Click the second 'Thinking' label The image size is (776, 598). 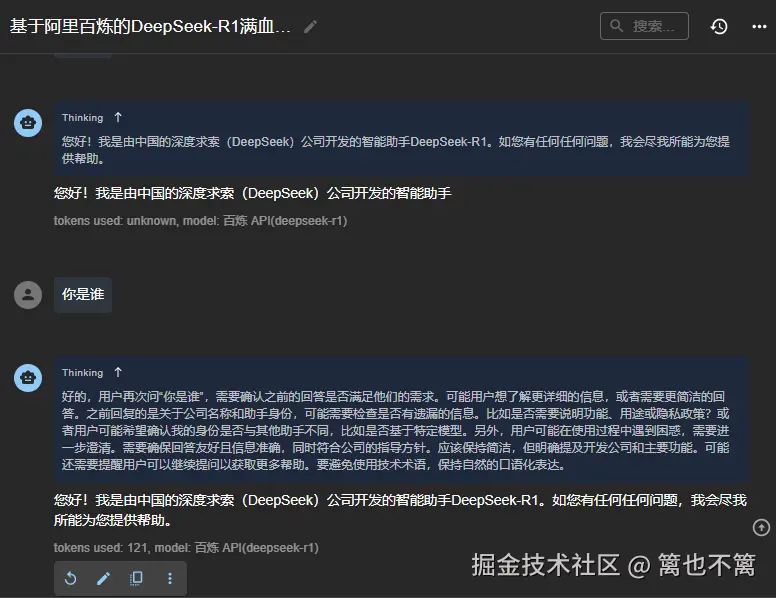coord(83,373)
